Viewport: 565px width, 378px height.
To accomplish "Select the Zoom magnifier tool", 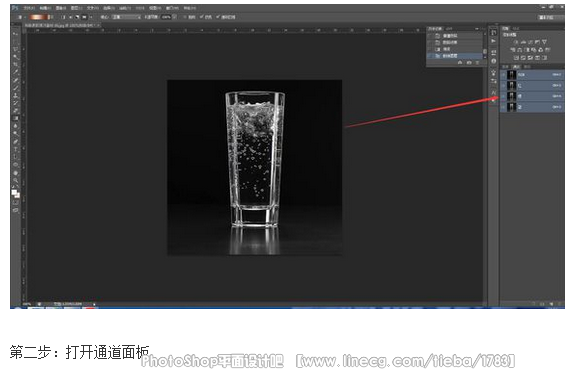I will 15,180.
